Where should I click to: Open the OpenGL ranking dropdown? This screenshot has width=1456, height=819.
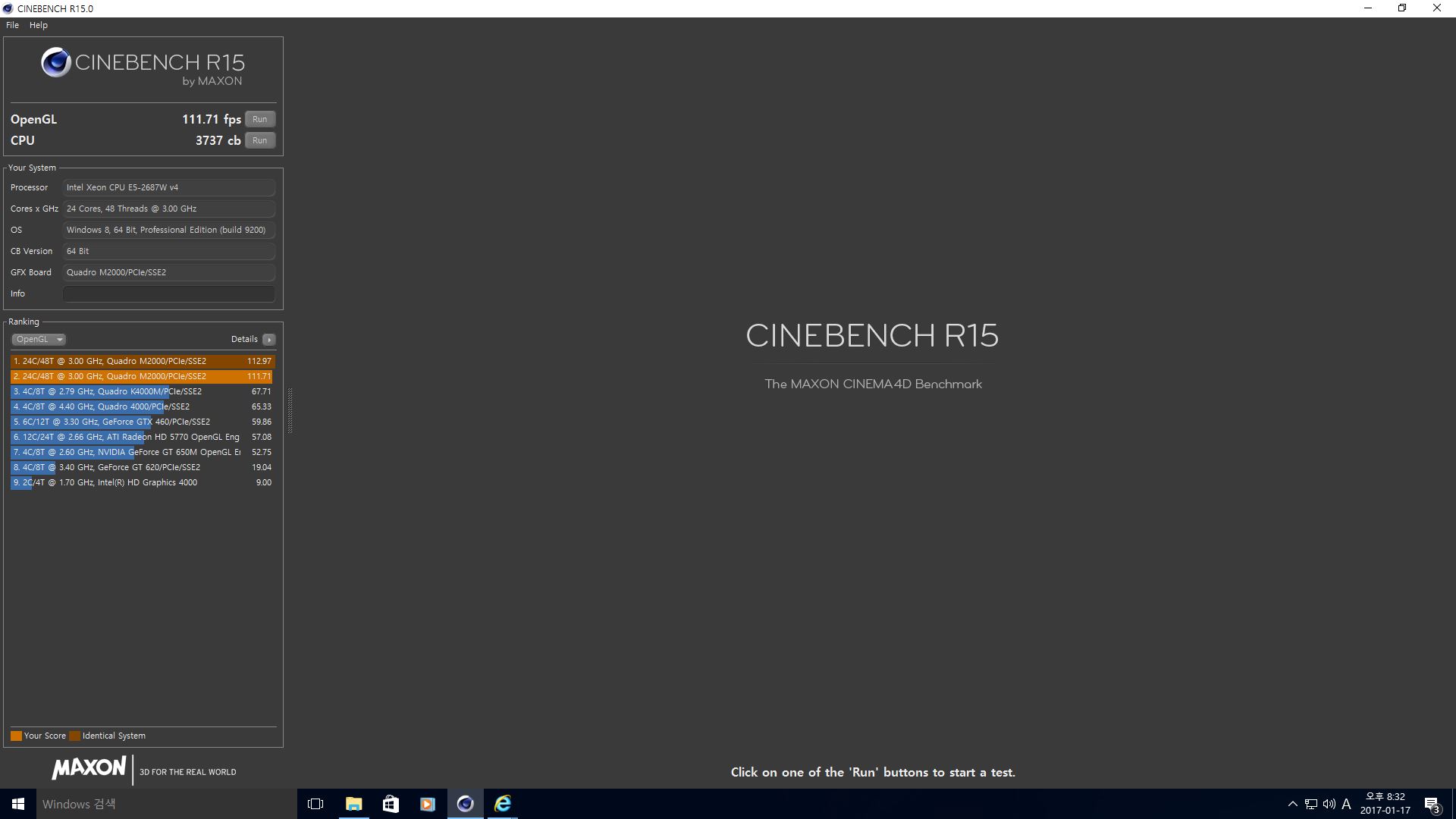39,339
